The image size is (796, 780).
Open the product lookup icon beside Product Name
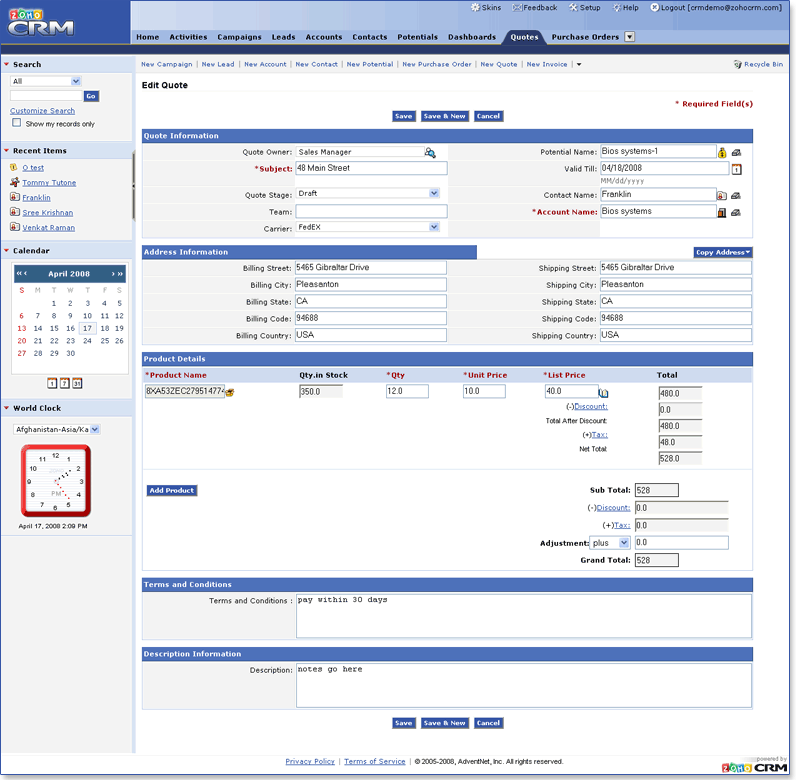[x=230, y=392]
